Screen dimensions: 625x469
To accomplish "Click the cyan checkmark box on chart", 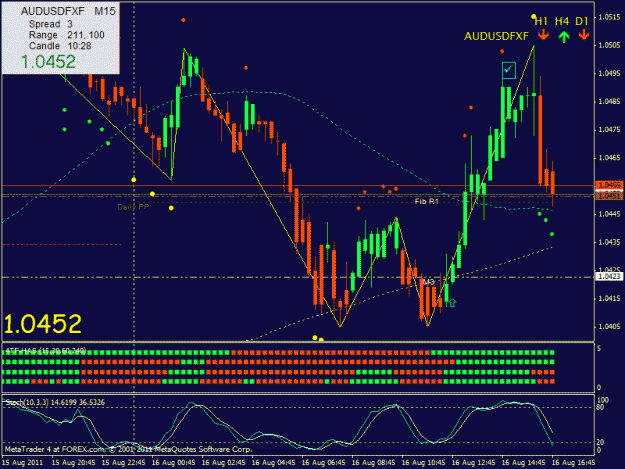I will tap(509, 70).
